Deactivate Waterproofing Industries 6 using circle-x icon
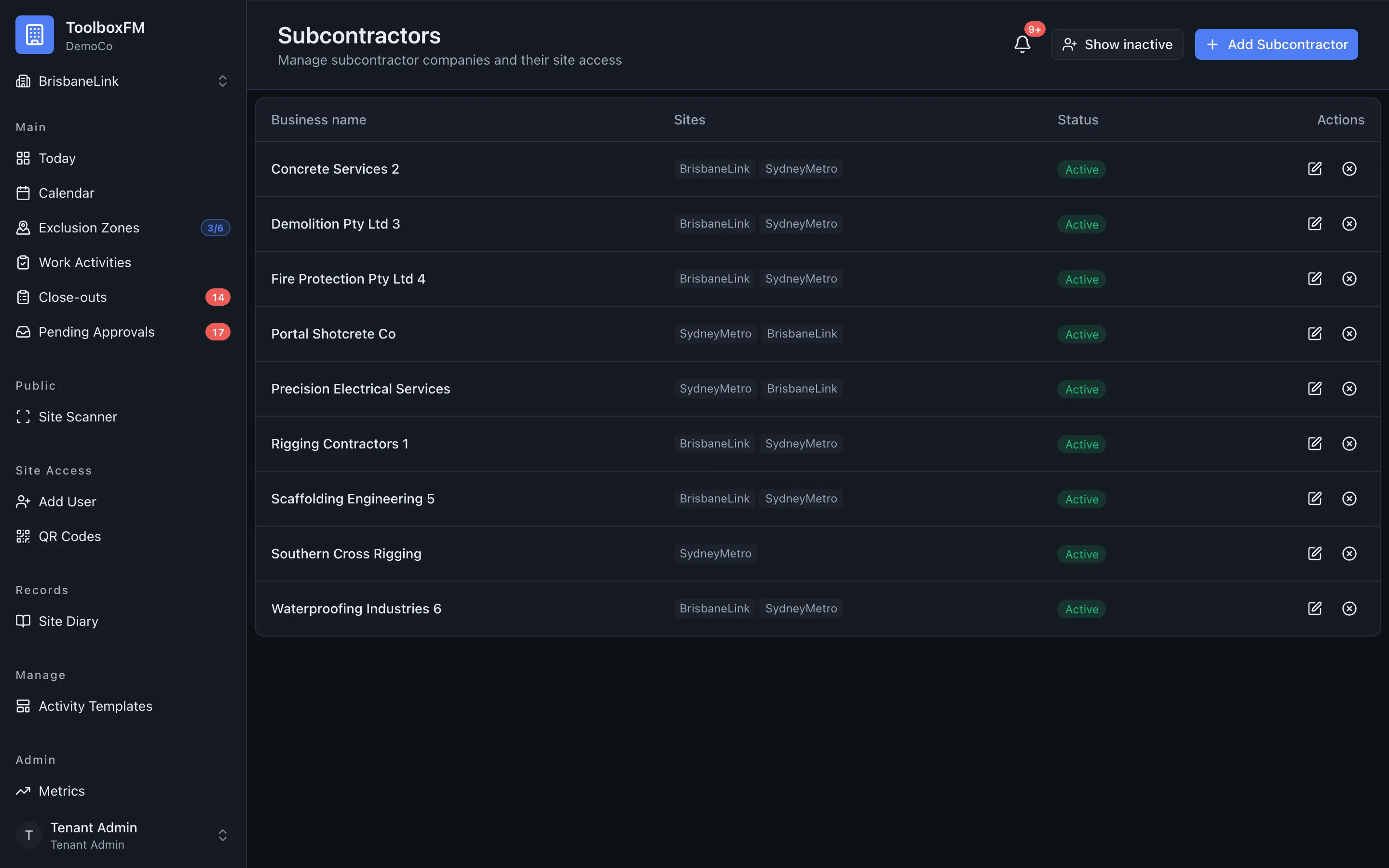1389x868 pixels. pos(1349,609)
